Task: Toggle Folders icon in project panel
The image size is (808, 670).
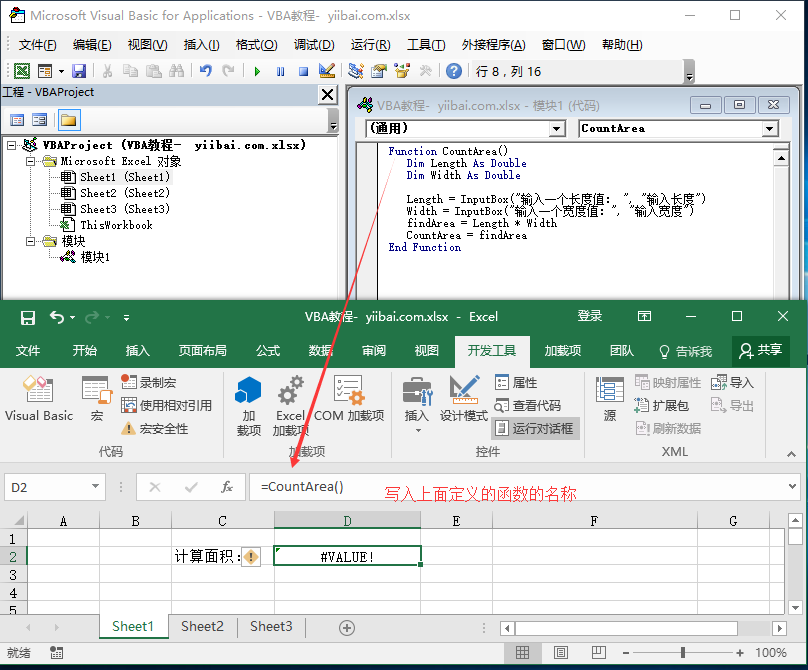Action: pyautogui.click(x=69, y=120)
